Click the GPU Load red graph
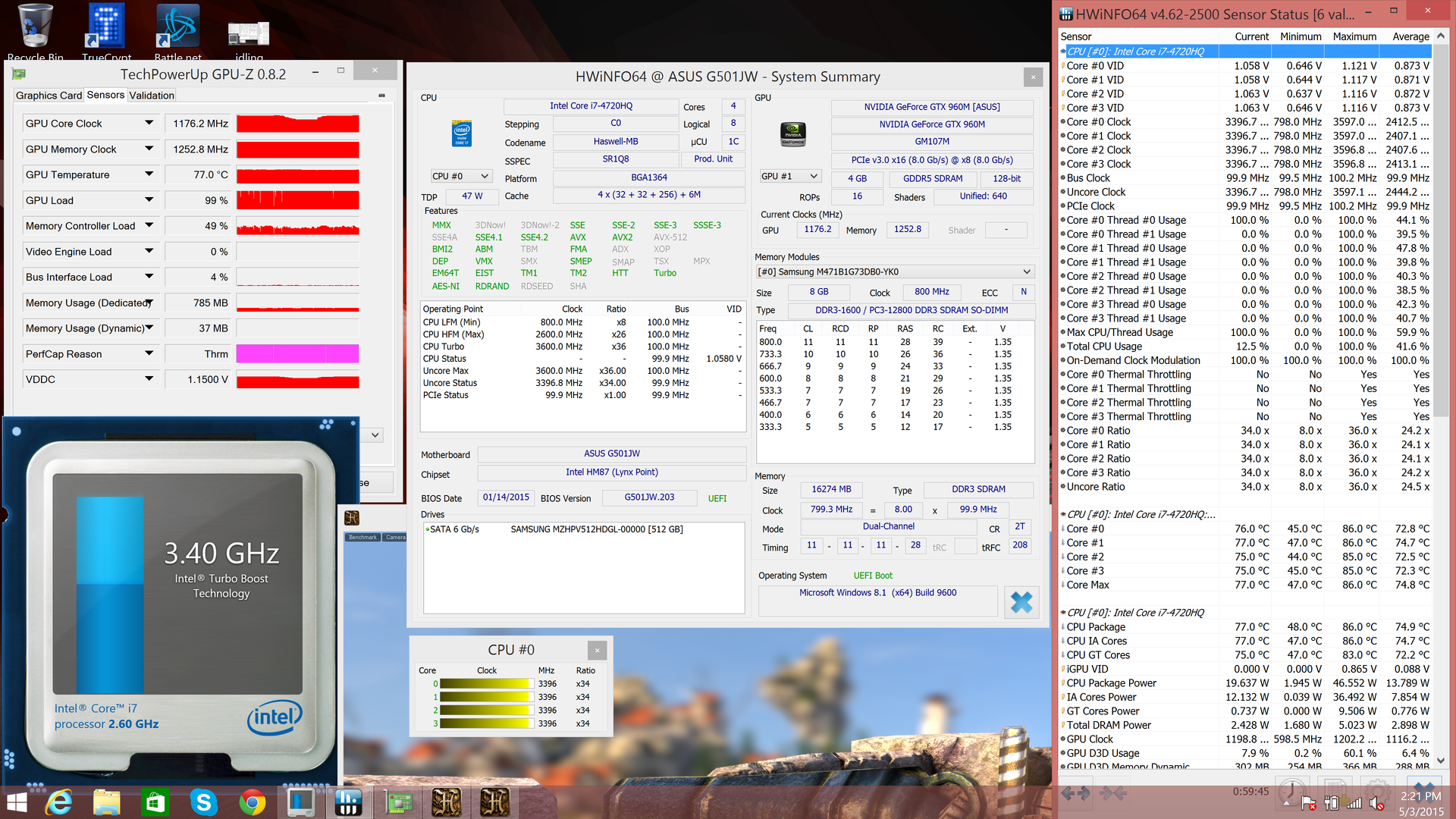 click(x=297, y=200)
